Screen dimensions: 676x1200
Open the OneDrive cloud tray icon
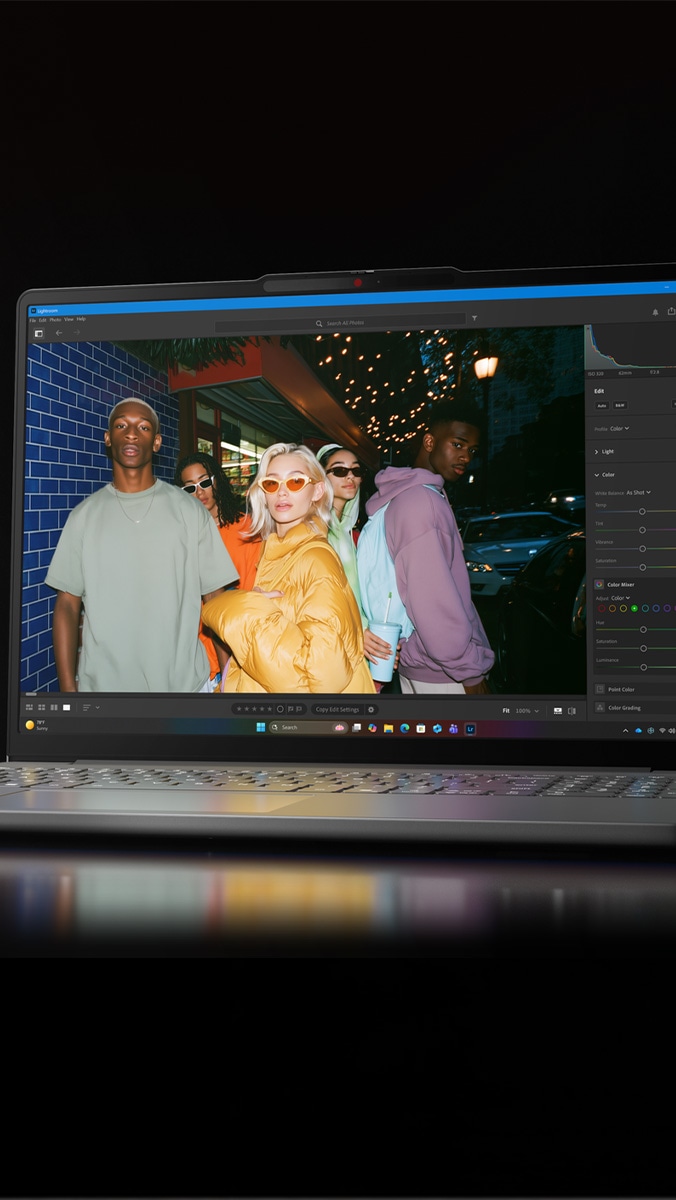638,731
